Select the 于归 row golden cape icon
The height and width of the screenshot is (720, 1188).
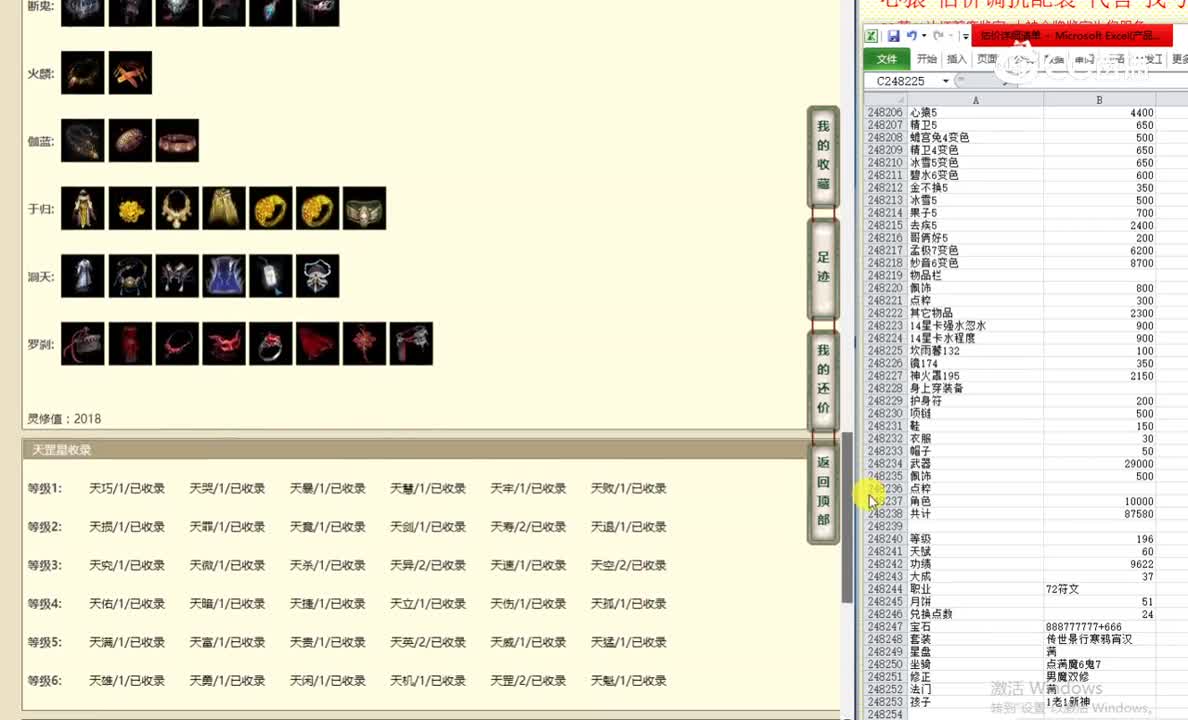(x=224, y=208)
